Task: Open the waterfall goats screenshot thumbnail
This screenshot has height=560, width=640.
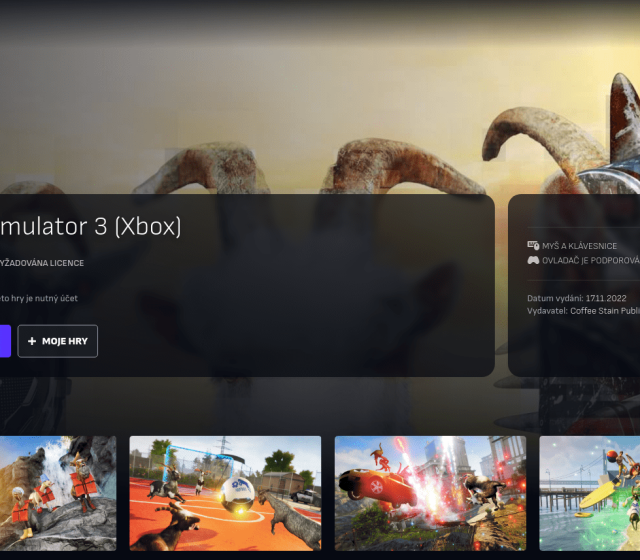Action: [x=57, y=493]
